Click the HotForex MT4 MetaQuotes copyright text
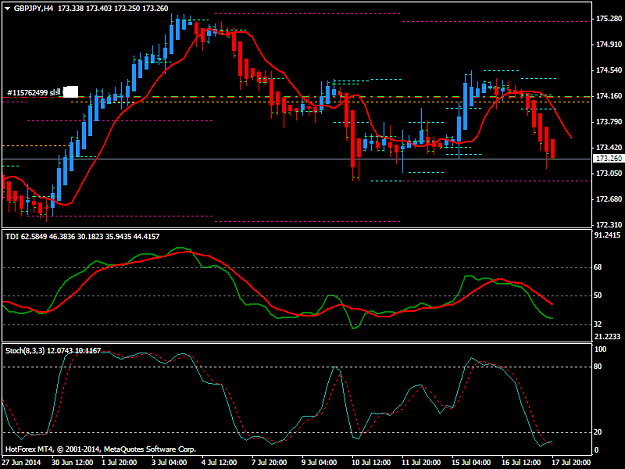This screenshot has height=469, width=625. (100, 449)
